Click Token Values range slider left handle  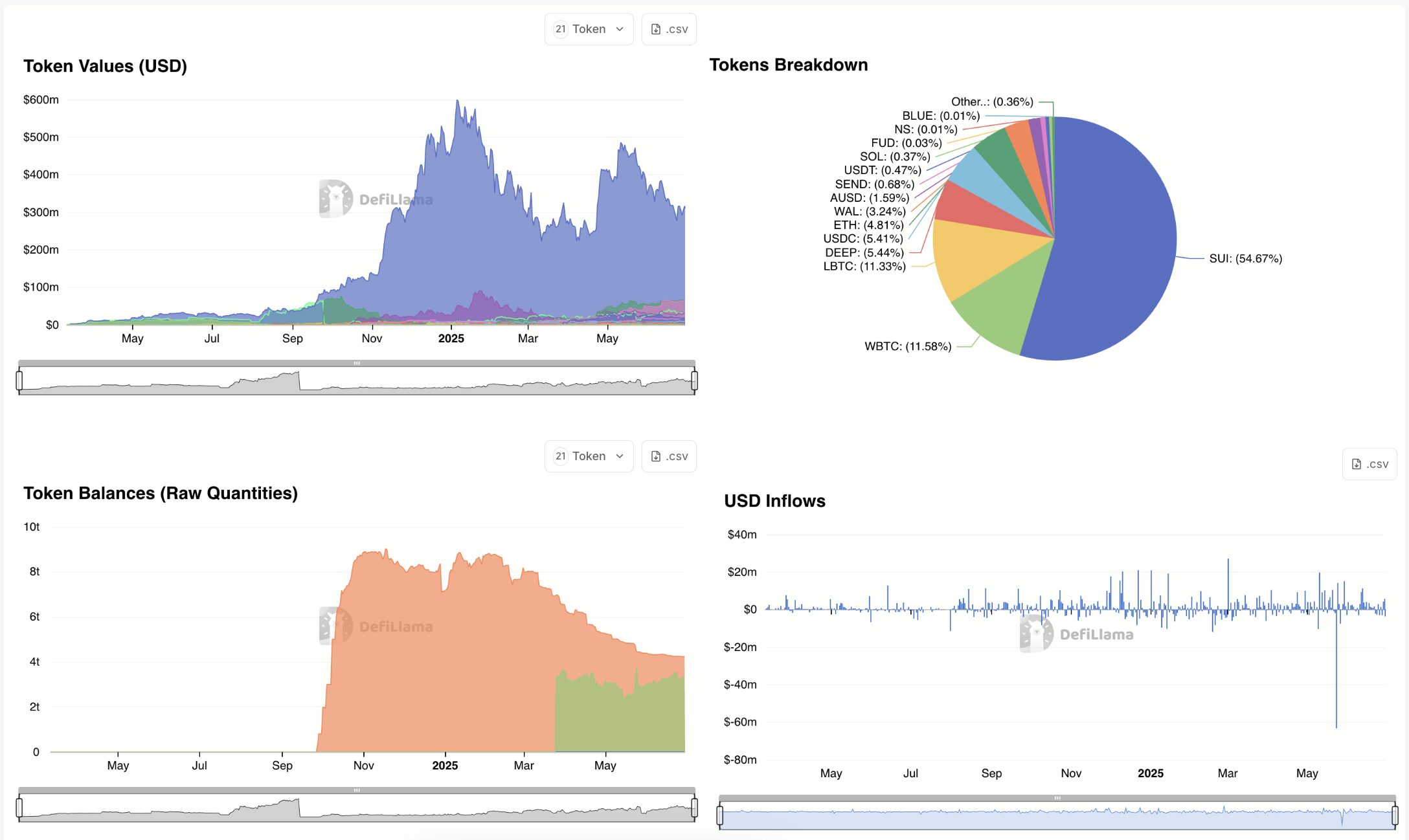19,381
